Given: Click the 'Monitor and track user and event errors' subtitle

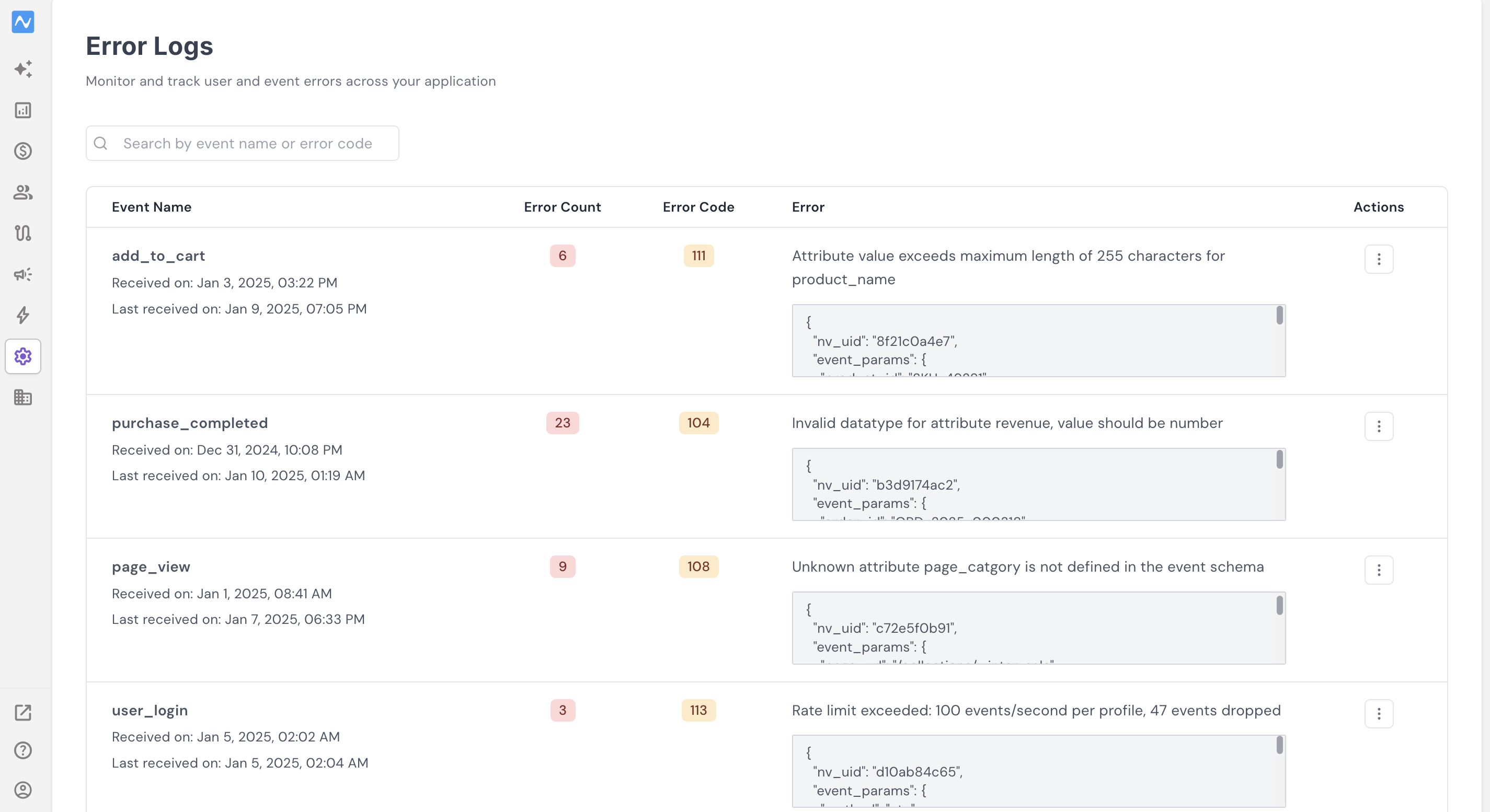Looking at the screenshot, I should click(291, 81).
